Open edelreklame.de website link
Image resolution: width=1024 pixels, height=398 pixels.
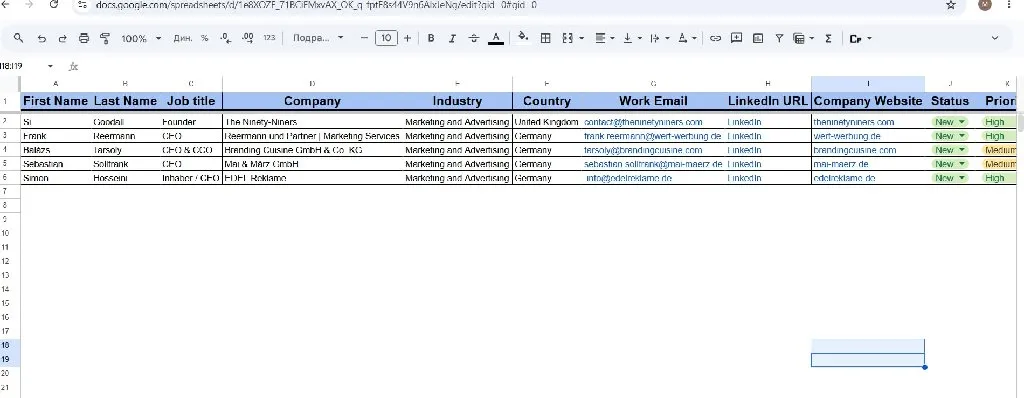point(844,178)
